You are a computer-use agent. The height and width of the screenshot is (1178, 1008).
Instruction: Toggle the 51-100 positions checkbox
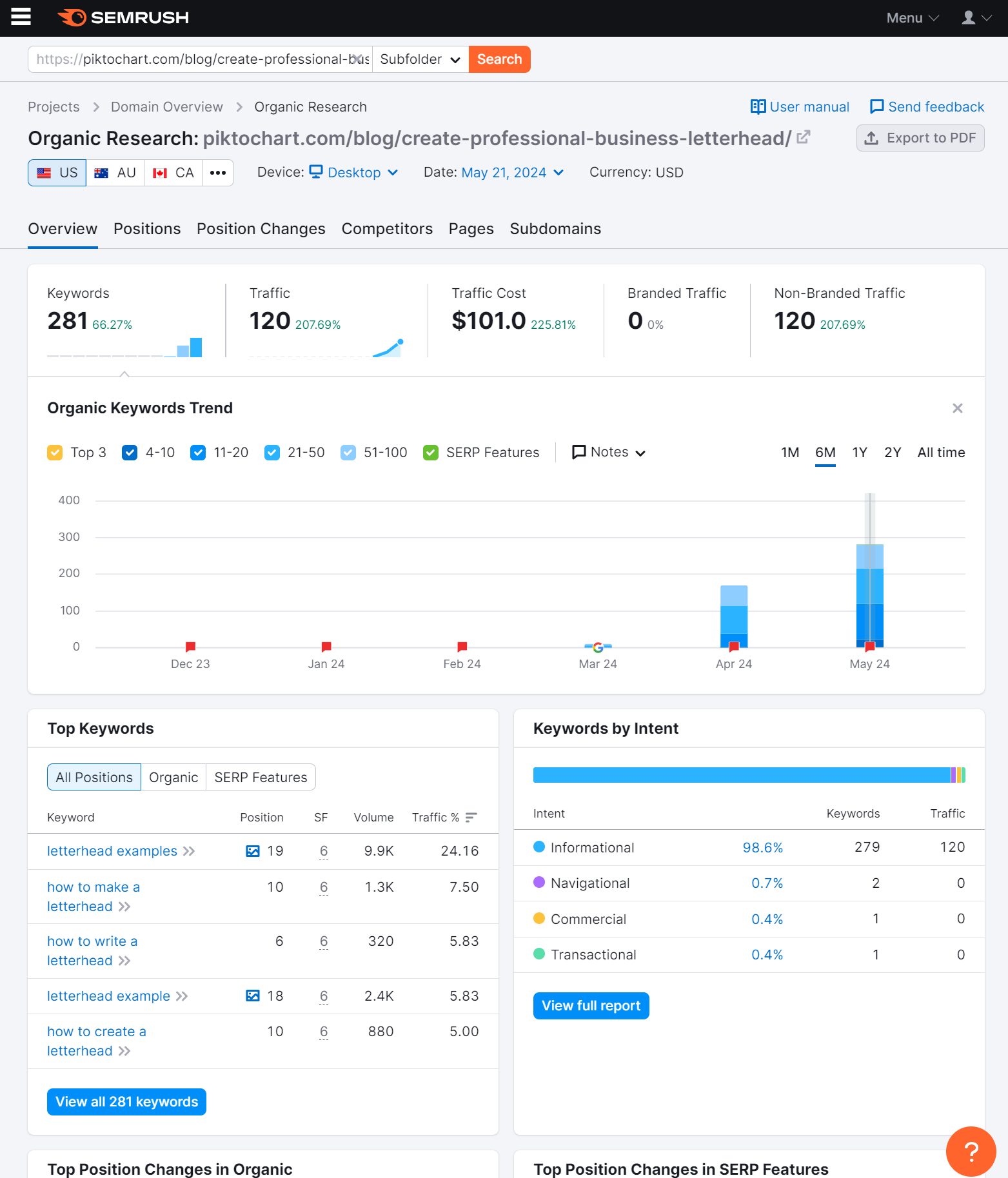pyautogui.click(x=348, y=453)
